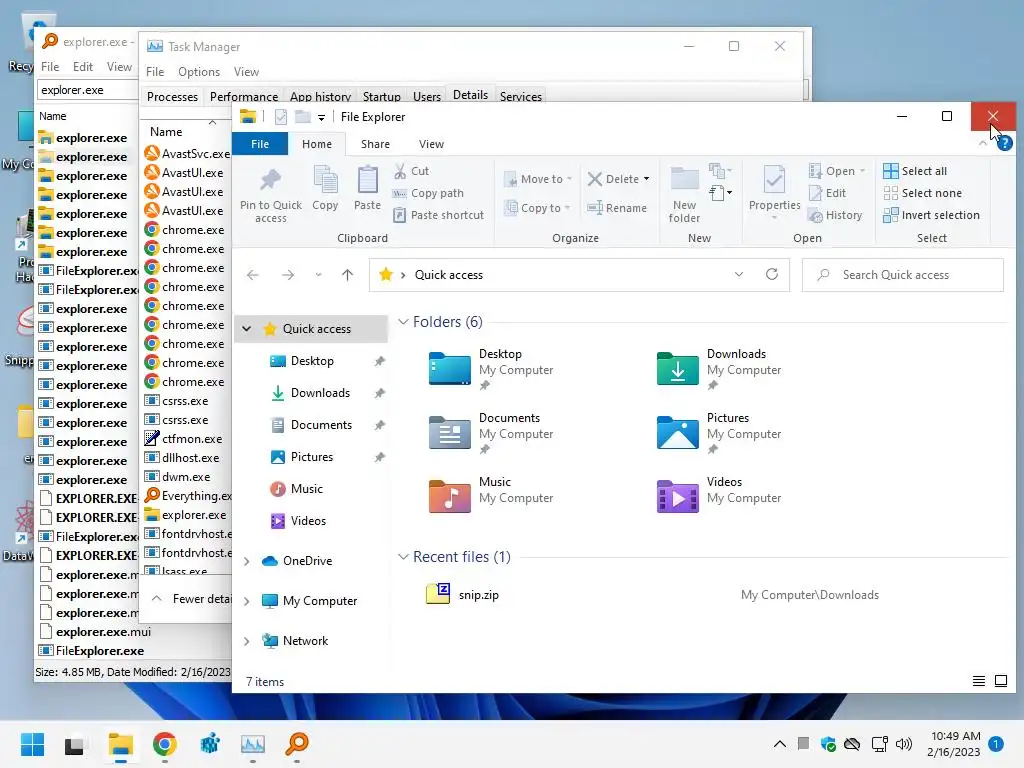Click Everything search box containing explorer.exe
This screenshot has height=768, width=1024.
88,90
